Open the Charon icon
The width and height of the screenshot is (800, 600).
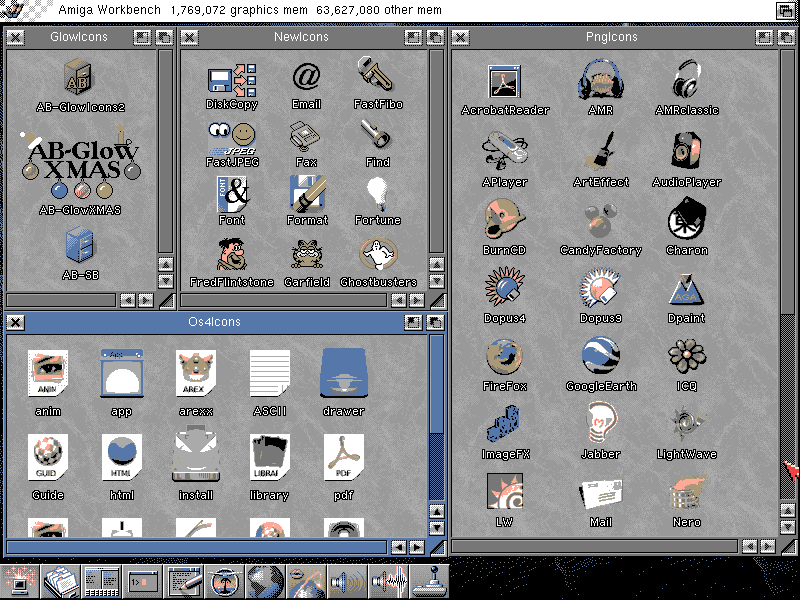click(x=687, y=218)
